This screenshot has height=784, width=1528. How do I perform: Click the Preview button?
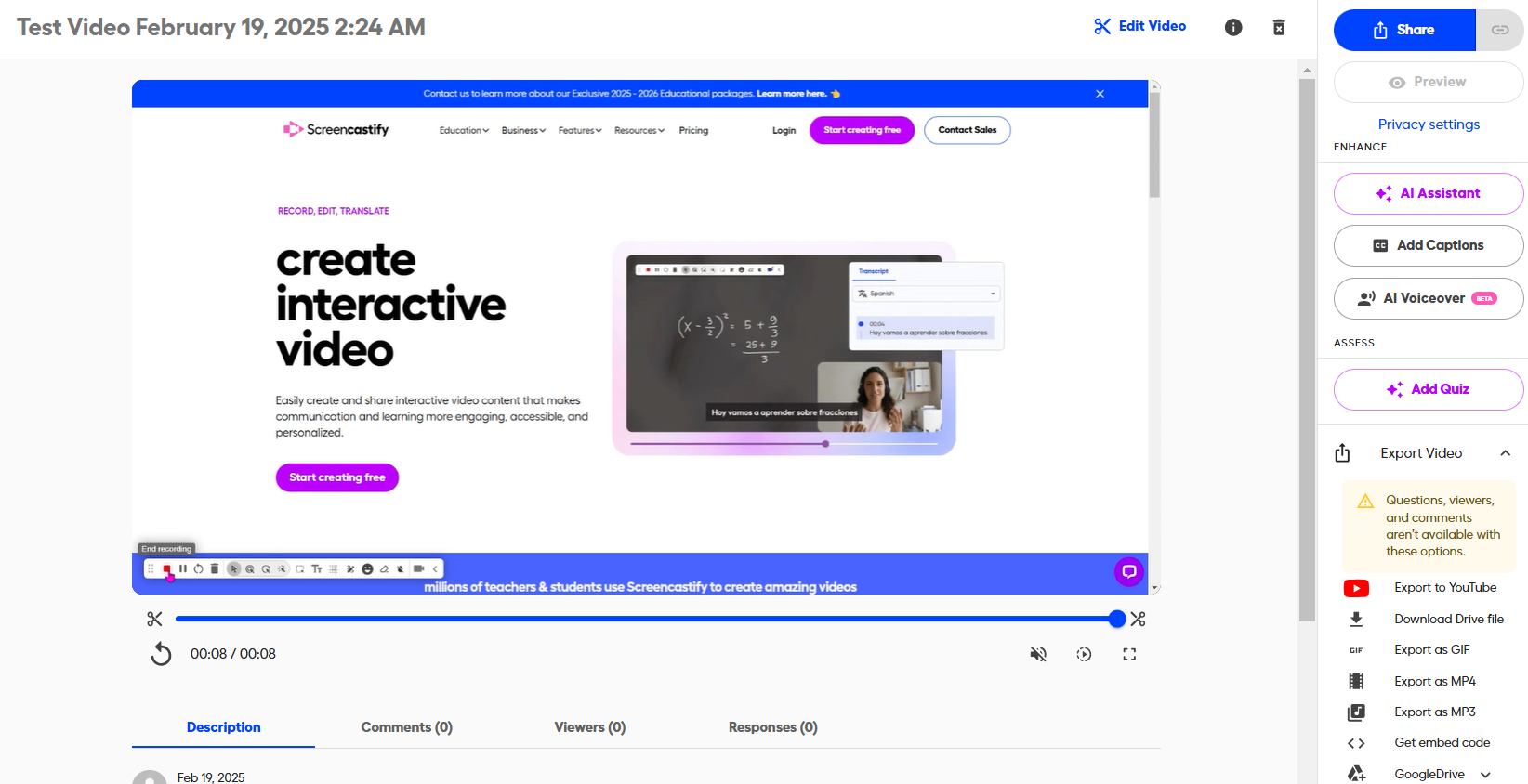click(1429, 82)
